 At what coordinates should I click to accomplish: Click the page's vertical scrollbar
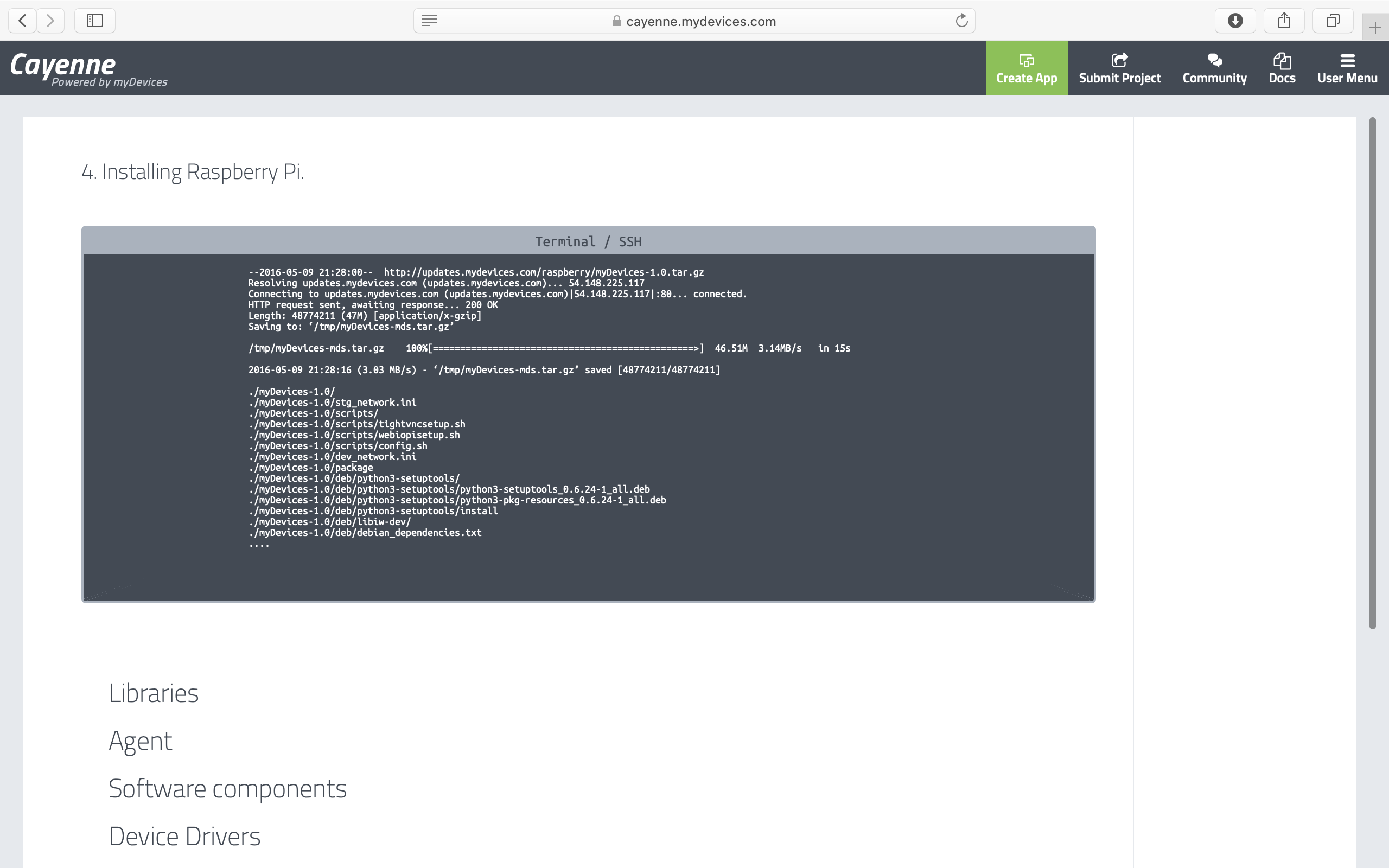coord(1372,373)
